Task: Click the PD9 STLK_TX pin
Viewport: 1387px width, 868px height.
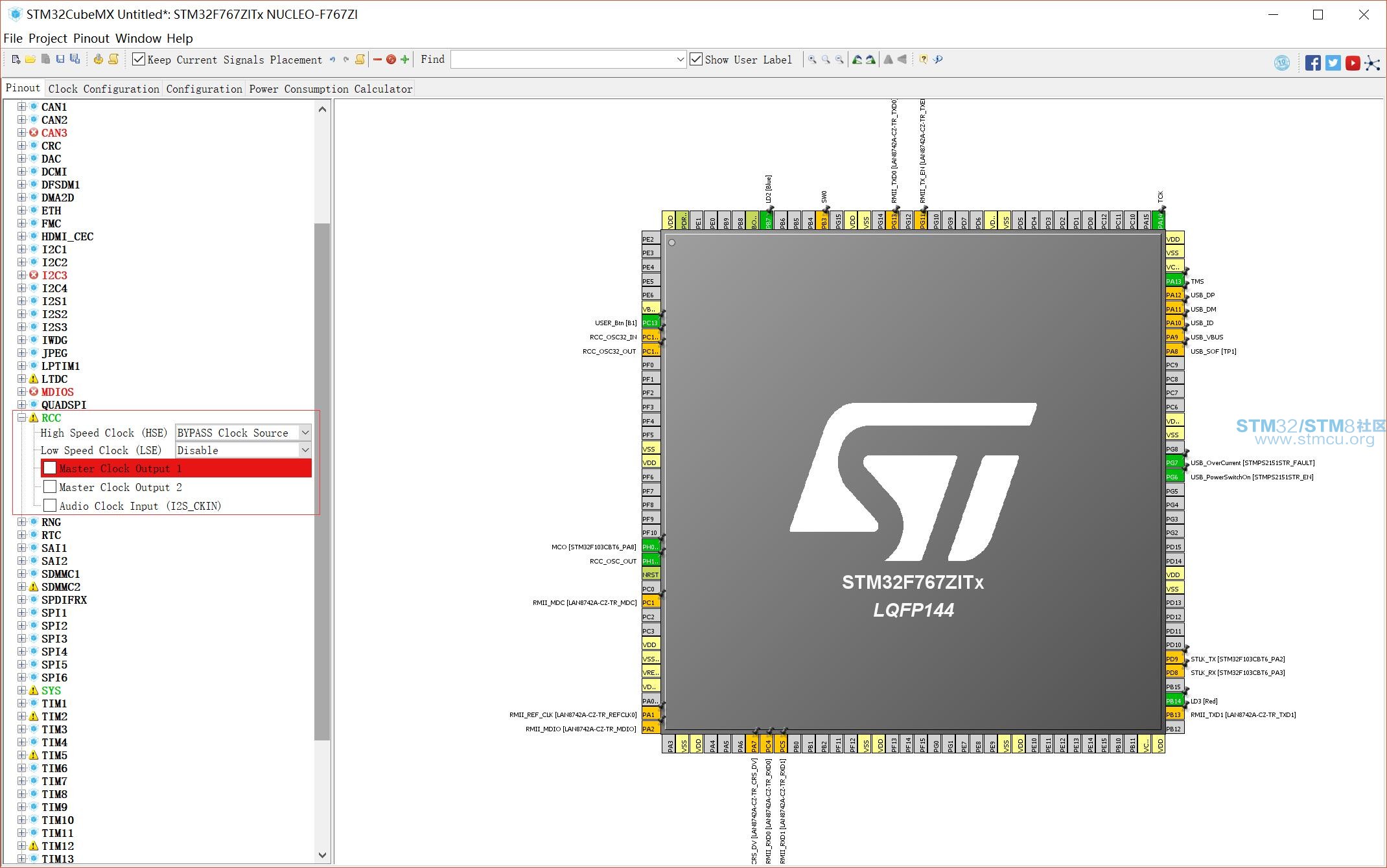Action: [x=1174, y=659]
